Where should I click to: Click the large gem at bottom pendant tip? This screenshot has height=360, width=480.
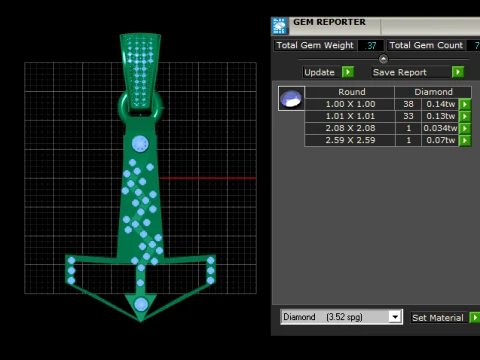(x=141, y=304)
